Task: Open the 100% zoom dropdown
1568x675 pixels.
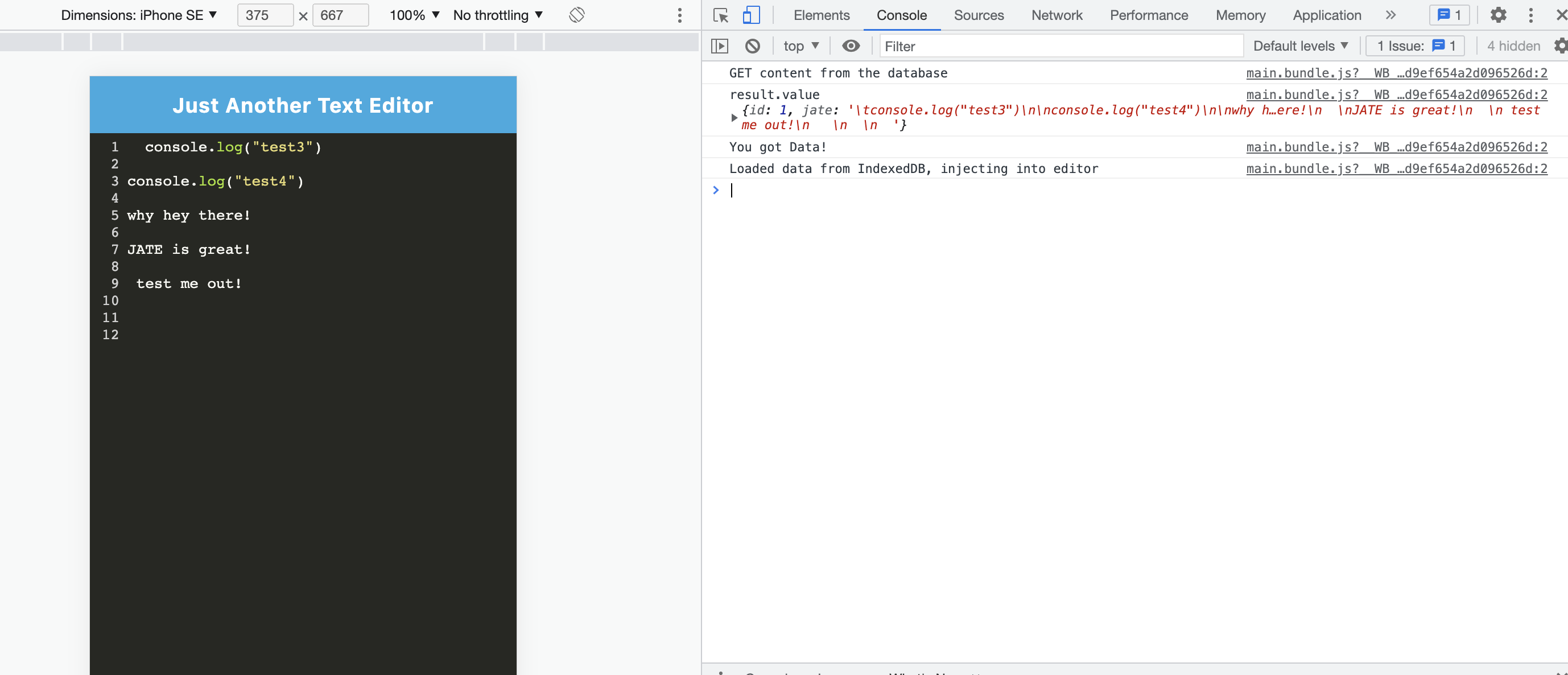Action: tap(414, 15)
